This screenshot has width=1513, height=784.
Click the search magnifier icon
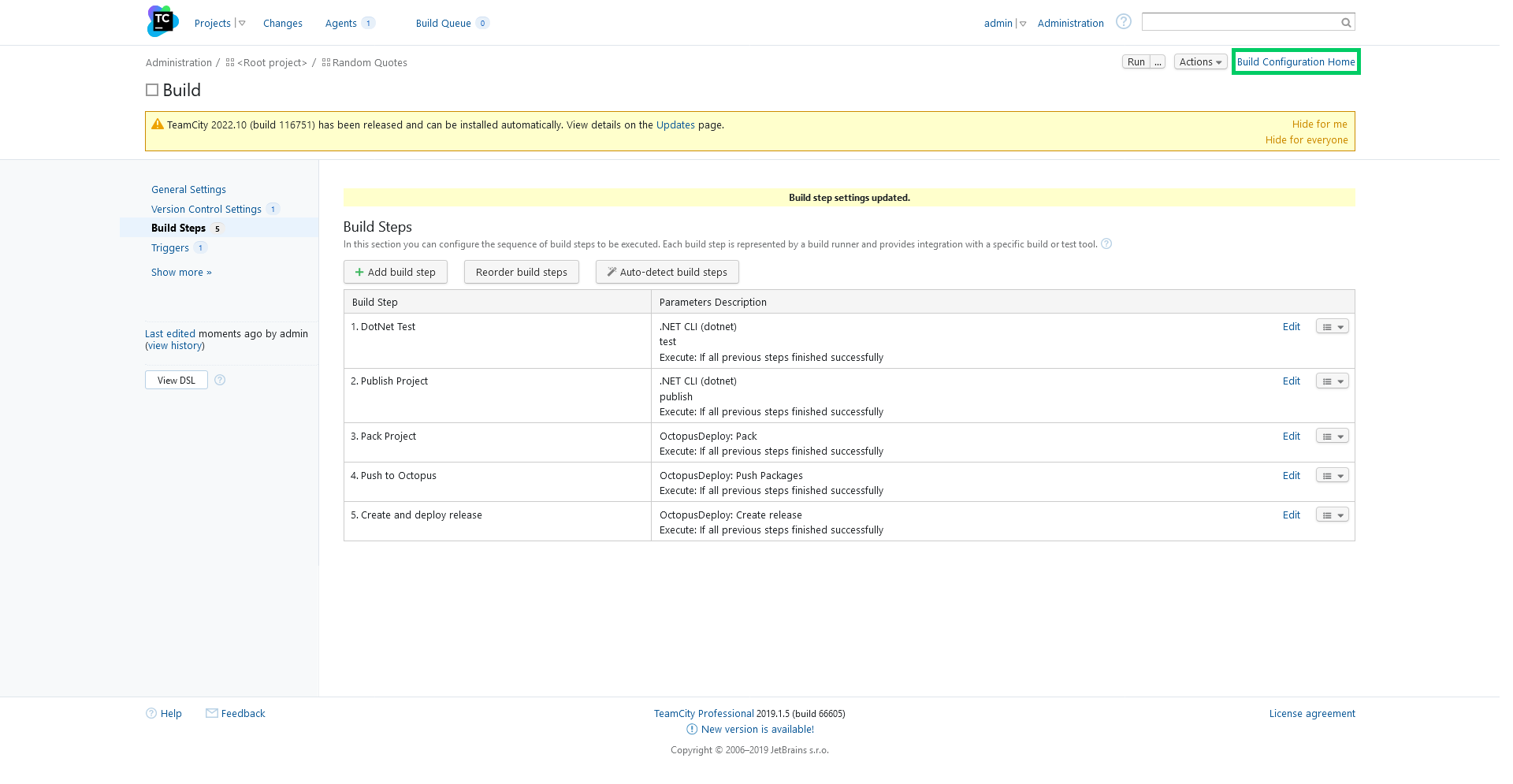click(1346, 23)
